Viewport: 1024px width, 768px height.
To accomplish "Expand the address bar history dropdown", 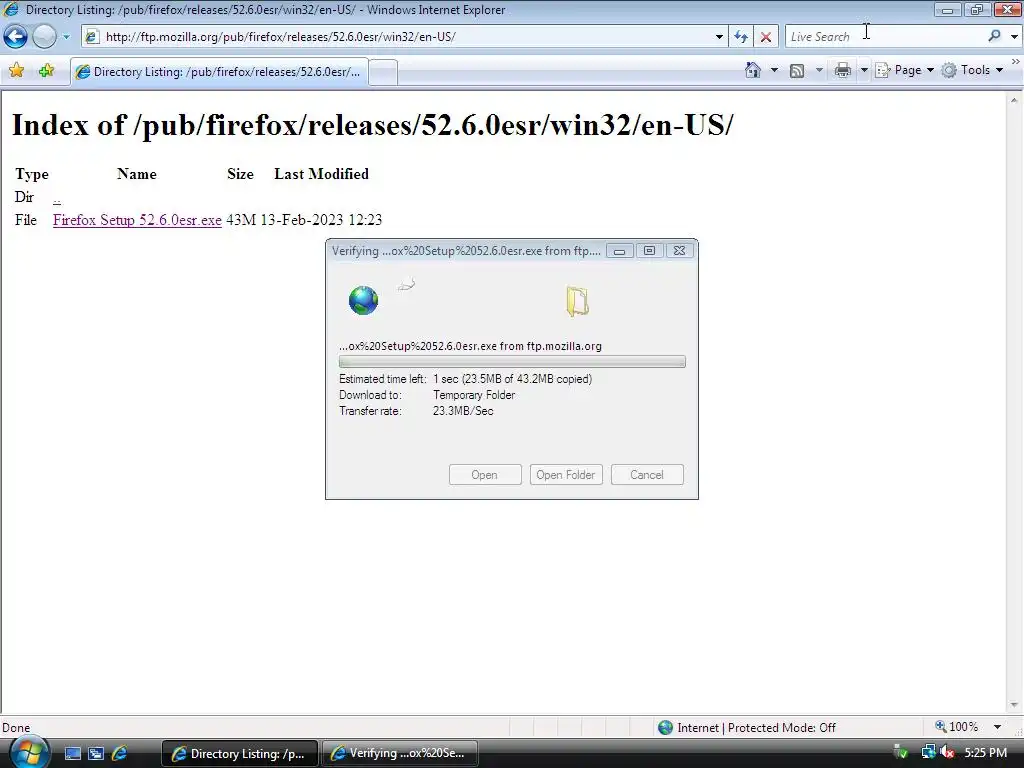I will [719, 37].
